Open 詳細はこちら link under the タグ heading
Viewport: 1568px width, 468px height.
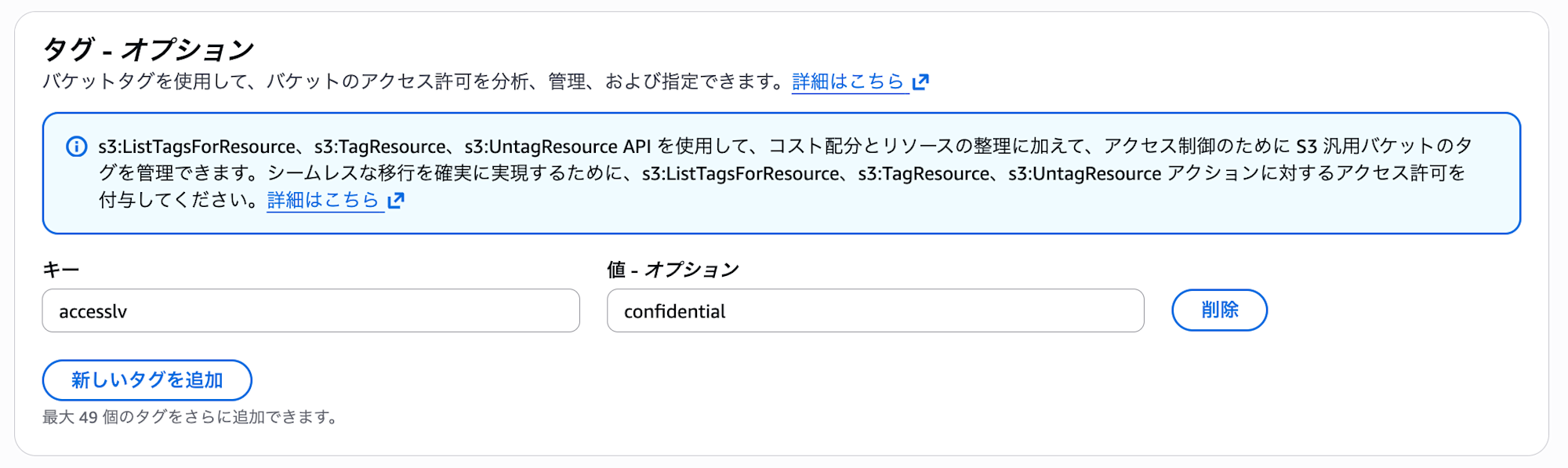tap(848, 82)
